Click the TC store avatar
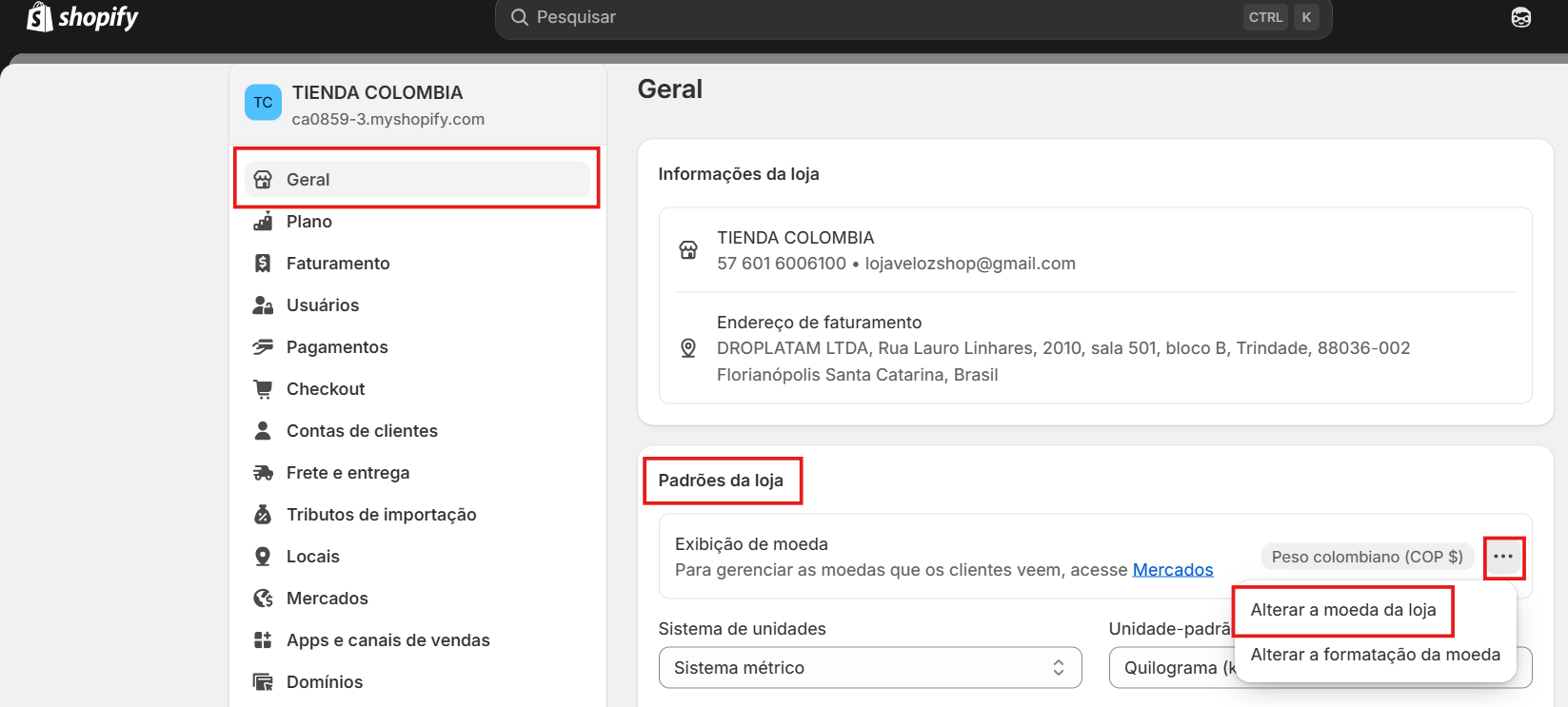Viewport: 1568px width, 707px height. (x=263, y=103)
